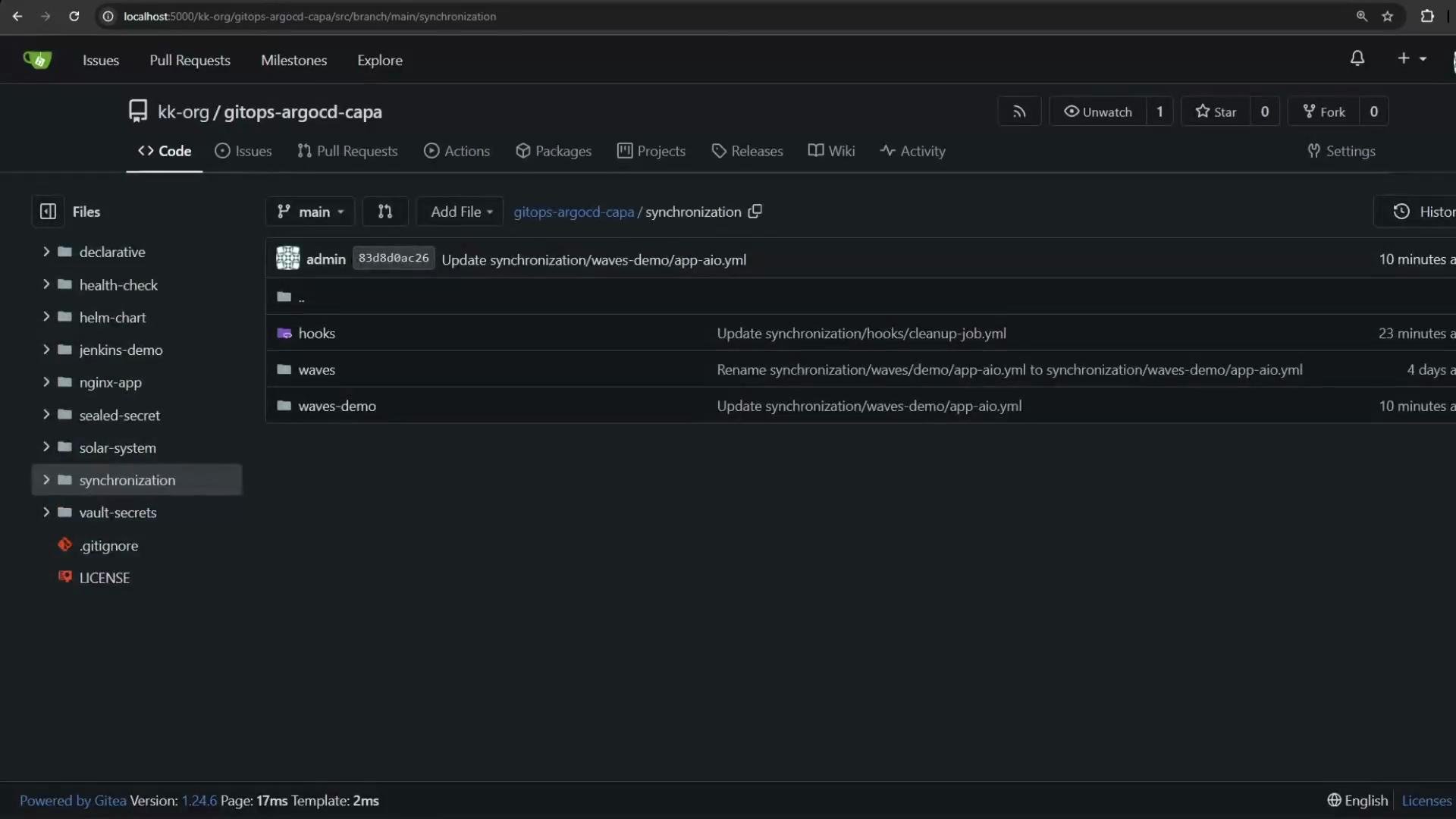Viewport: 1456px width, 819px height.
Task: Expand the nginx-app folder chevron
Action: tap(46, 382)
